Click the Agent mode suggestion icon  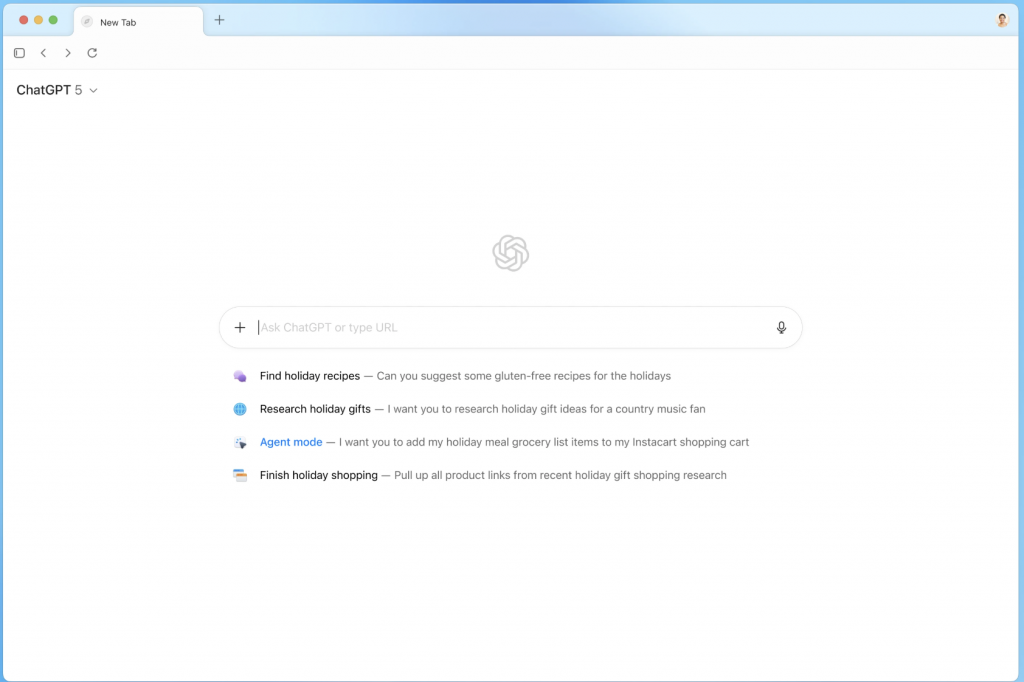click(240, 441)
